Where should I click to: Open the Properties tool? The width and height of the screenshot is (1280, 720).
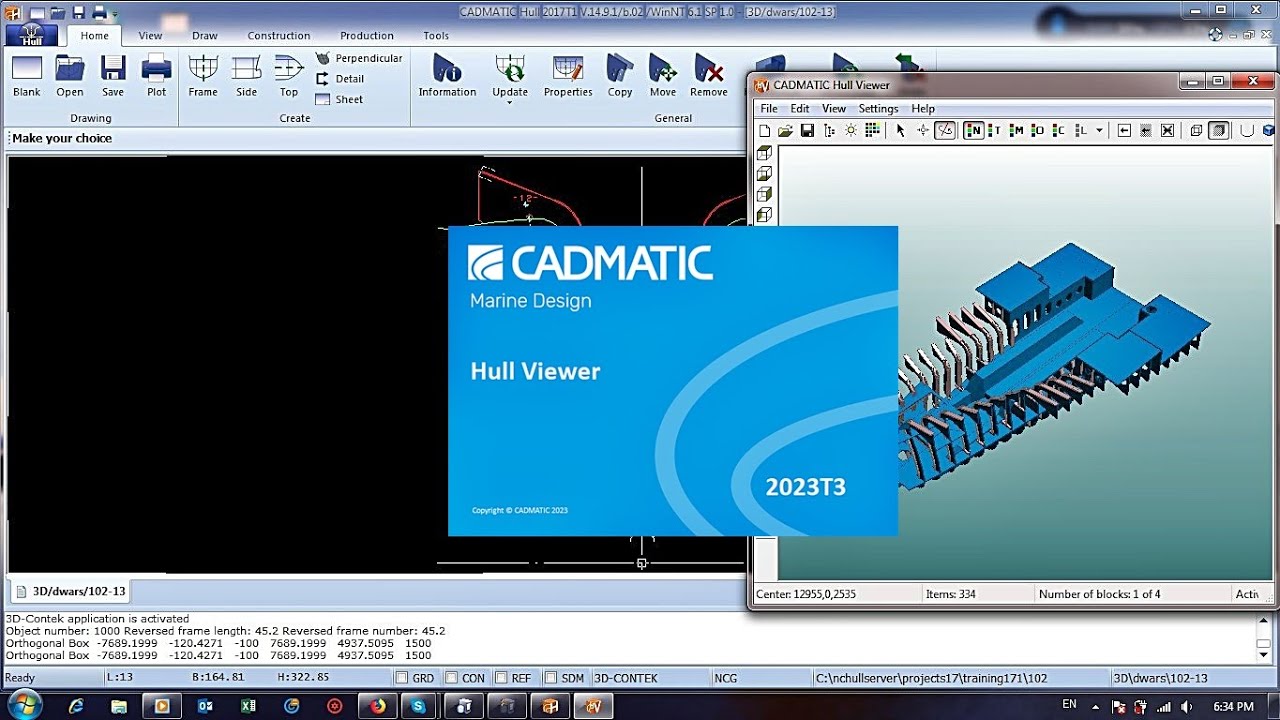pyautogui.click(x=568, y=76)
